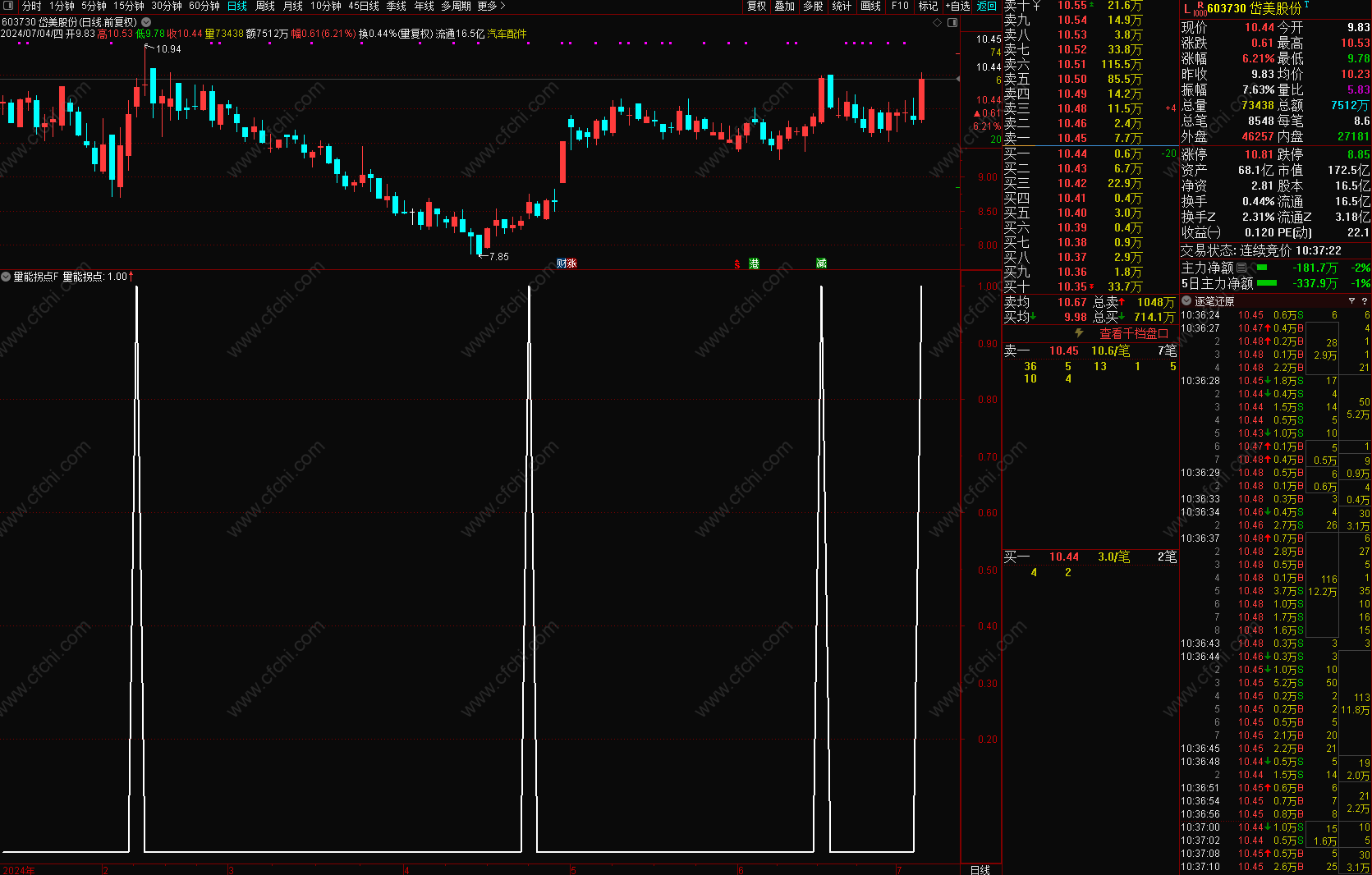This screenshot has height=875, width=1372.
Task: Click the 5日主力净额 row
Action: 1275,283
